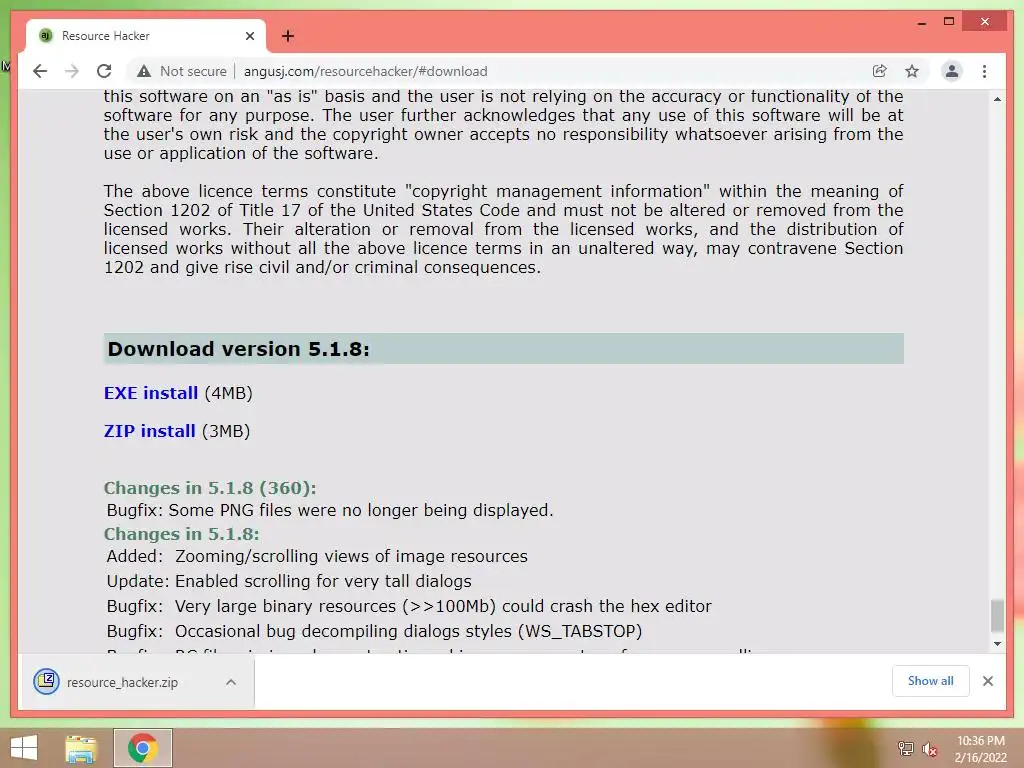Click the resource_hacker.zip file icon
Screen dimensions: 1024x768
[46, 682]
